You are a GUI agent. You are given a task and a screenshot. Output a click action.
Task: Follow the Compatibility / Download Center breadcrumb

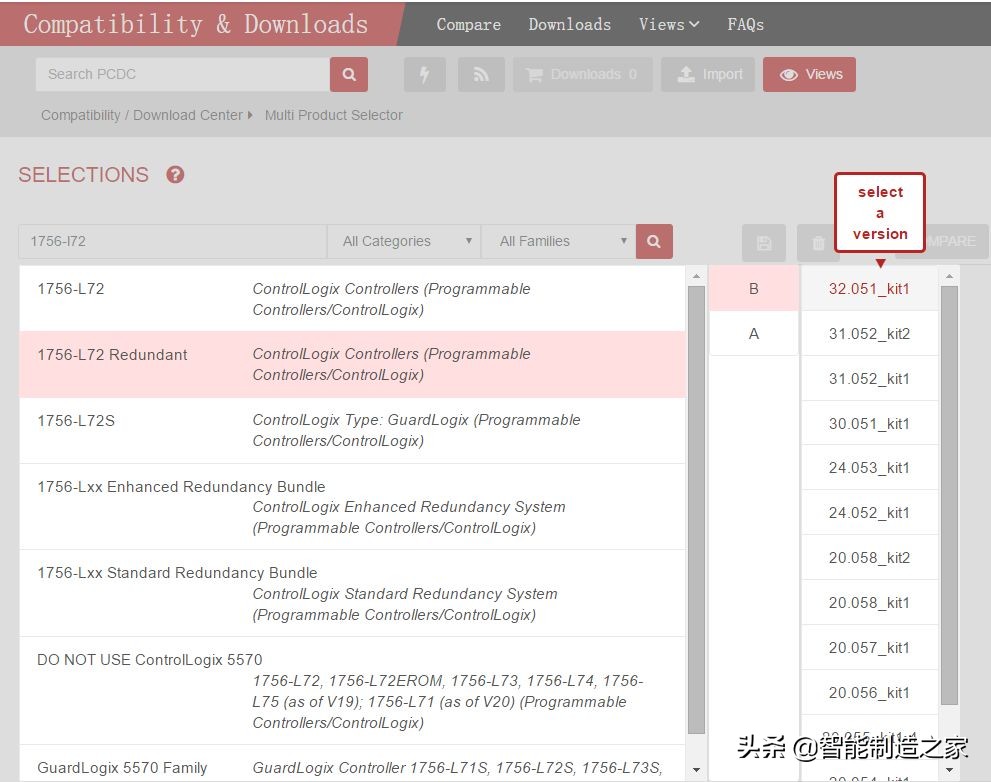pos(141,115)
